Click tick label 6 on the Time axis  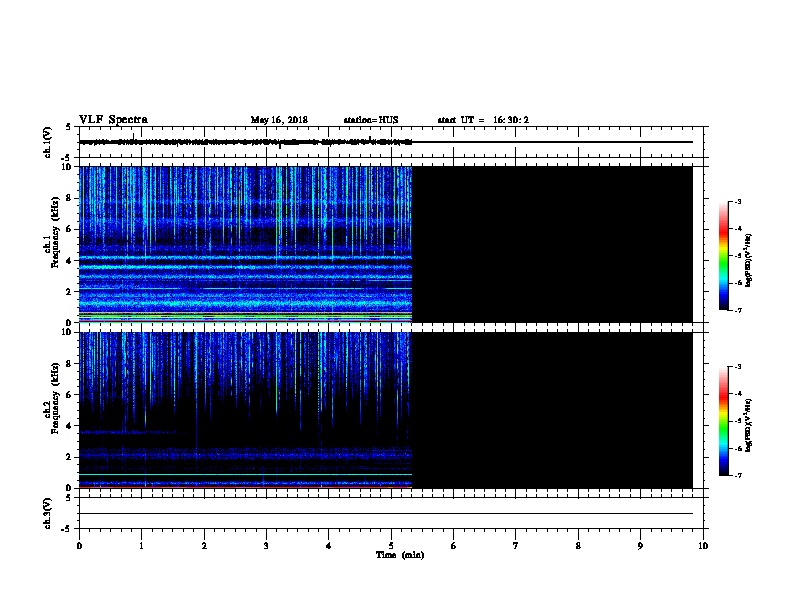click(x=454, y=546)
